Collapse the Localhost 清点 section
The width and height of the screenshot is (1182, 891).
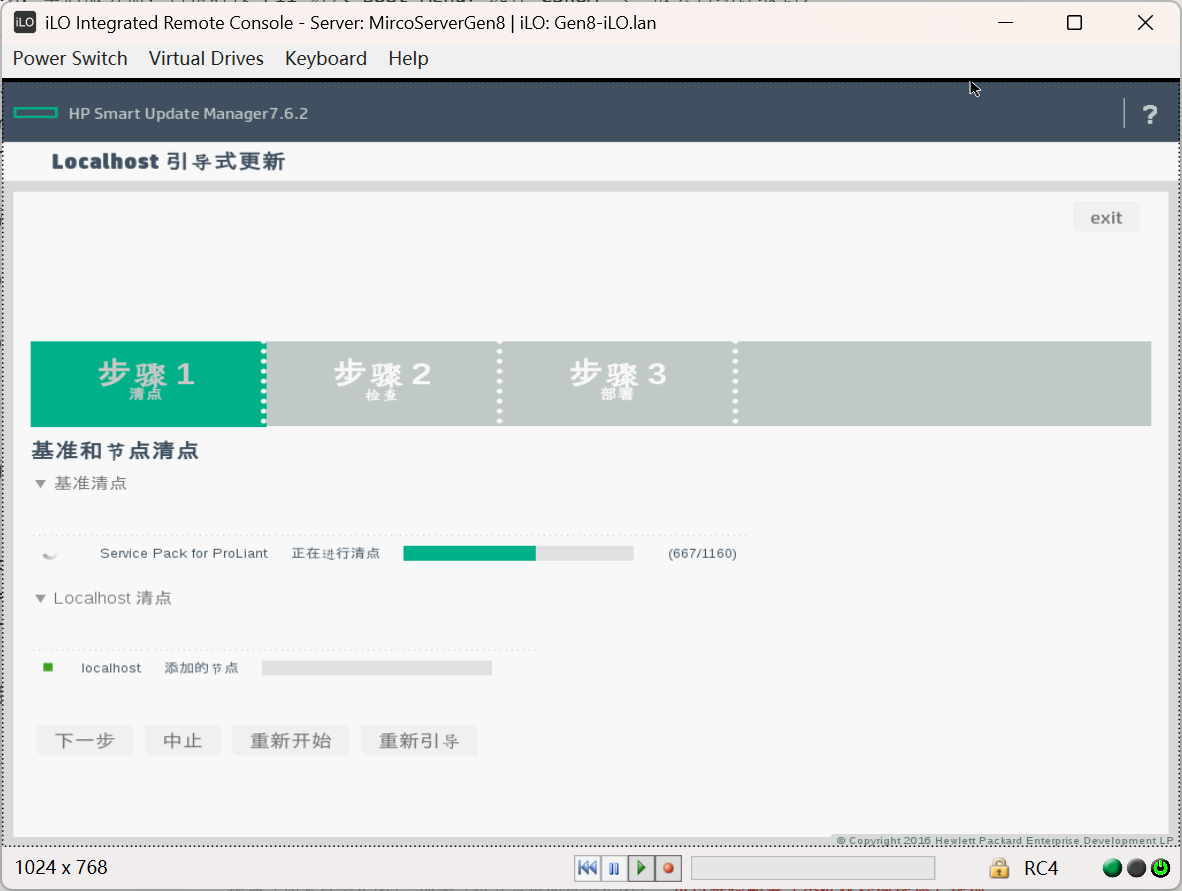pos(41,599)
